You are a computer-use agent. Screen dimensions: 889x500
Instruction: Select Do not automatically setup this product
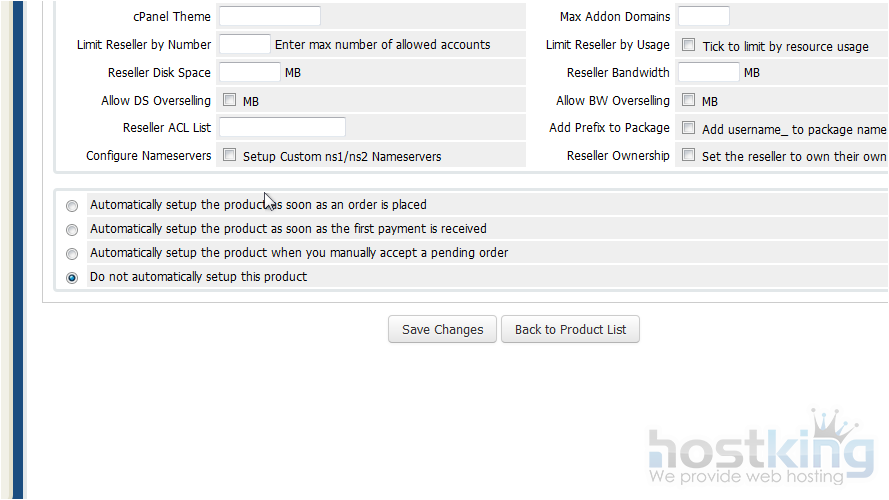[72, 278]
